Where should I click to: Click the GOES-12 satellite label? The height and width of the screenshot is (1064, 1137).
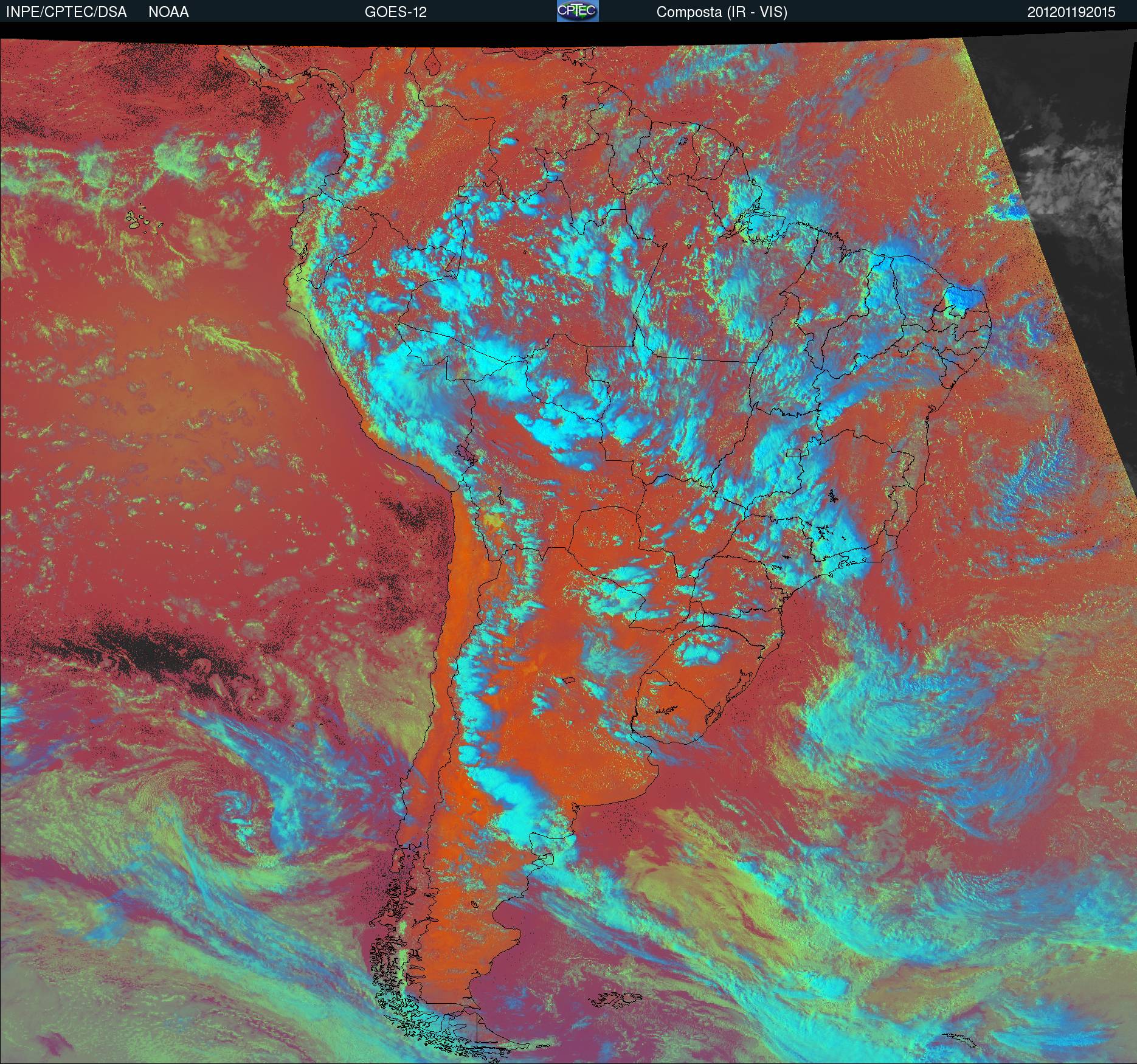pos(395,12)
